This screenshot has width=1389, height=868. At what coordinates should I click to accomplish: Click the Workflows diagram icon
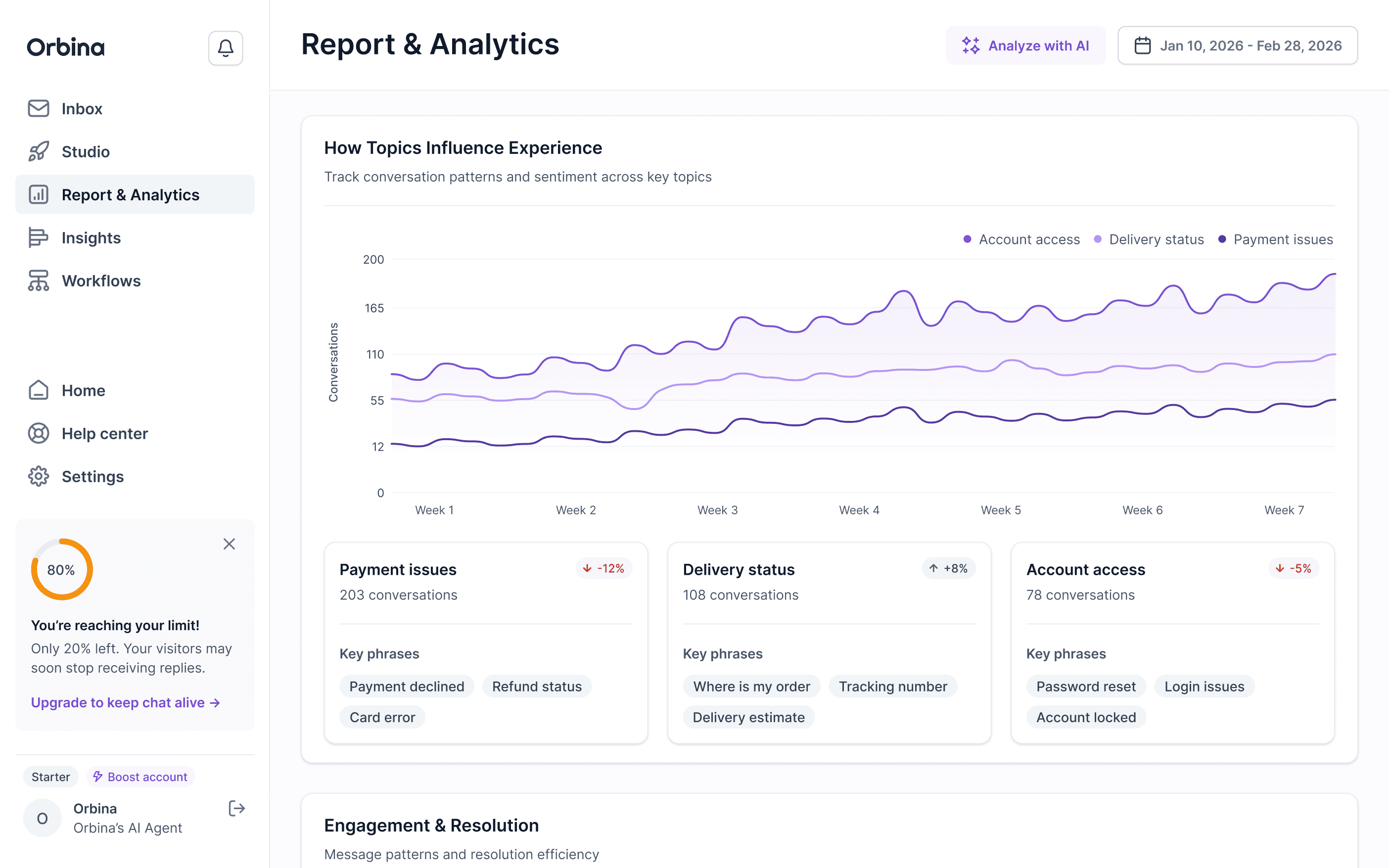(39, 281)
